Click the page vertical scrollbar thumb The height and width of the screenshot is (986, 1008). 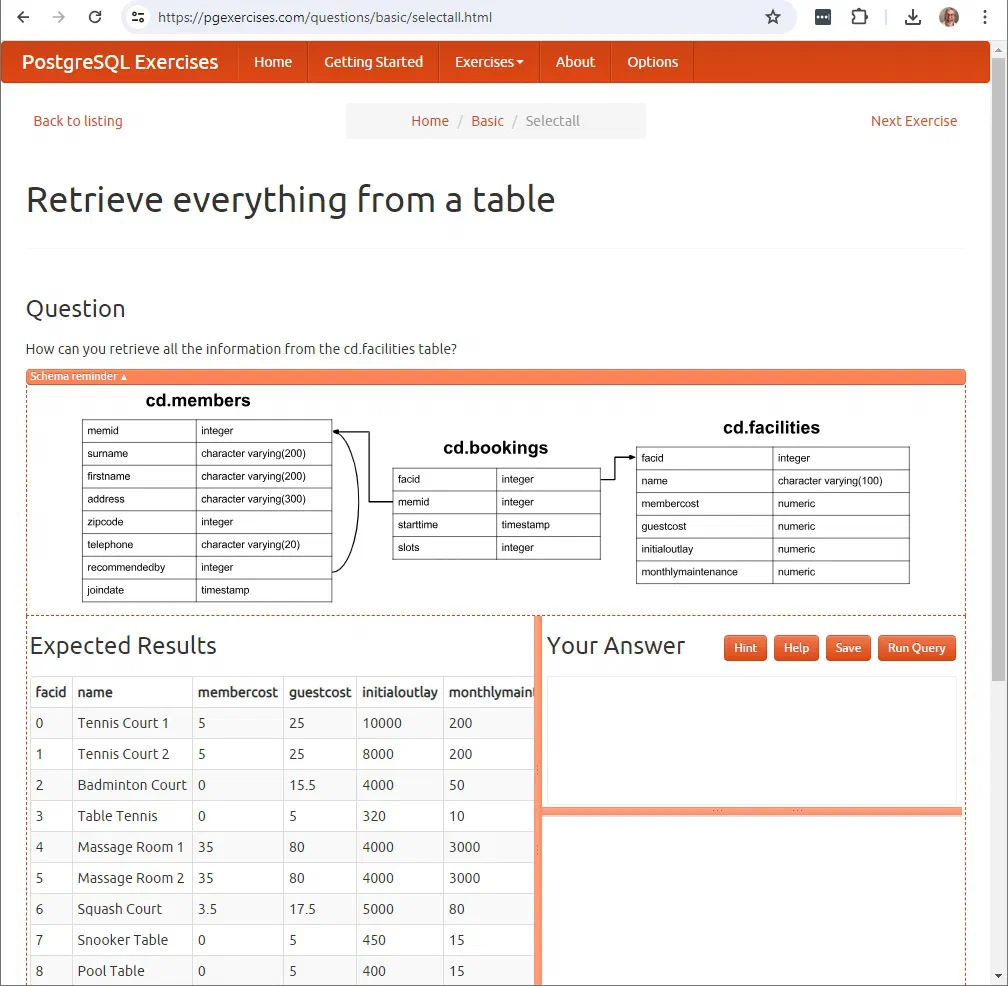click(998, 369)
